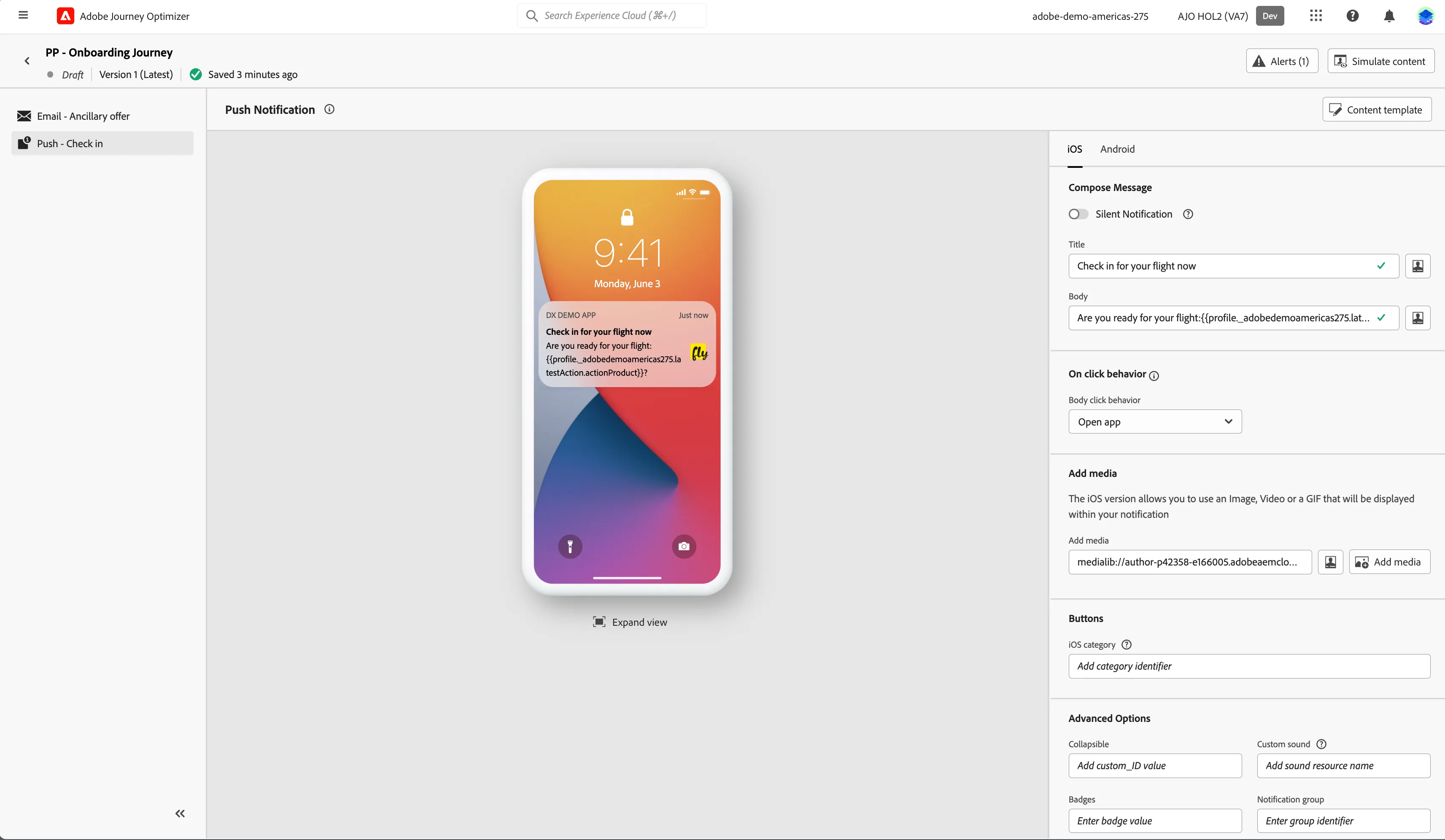Click On click behavior info icon
Screen dimensions: 1445x840
1154,376
